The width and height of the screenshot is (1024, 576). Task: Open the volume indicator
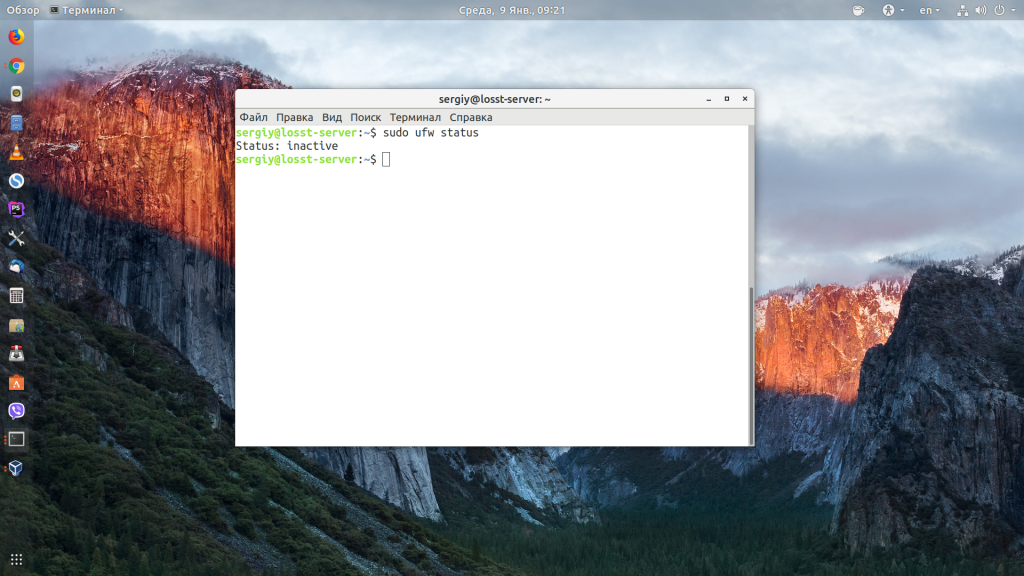tap(981, 11)
